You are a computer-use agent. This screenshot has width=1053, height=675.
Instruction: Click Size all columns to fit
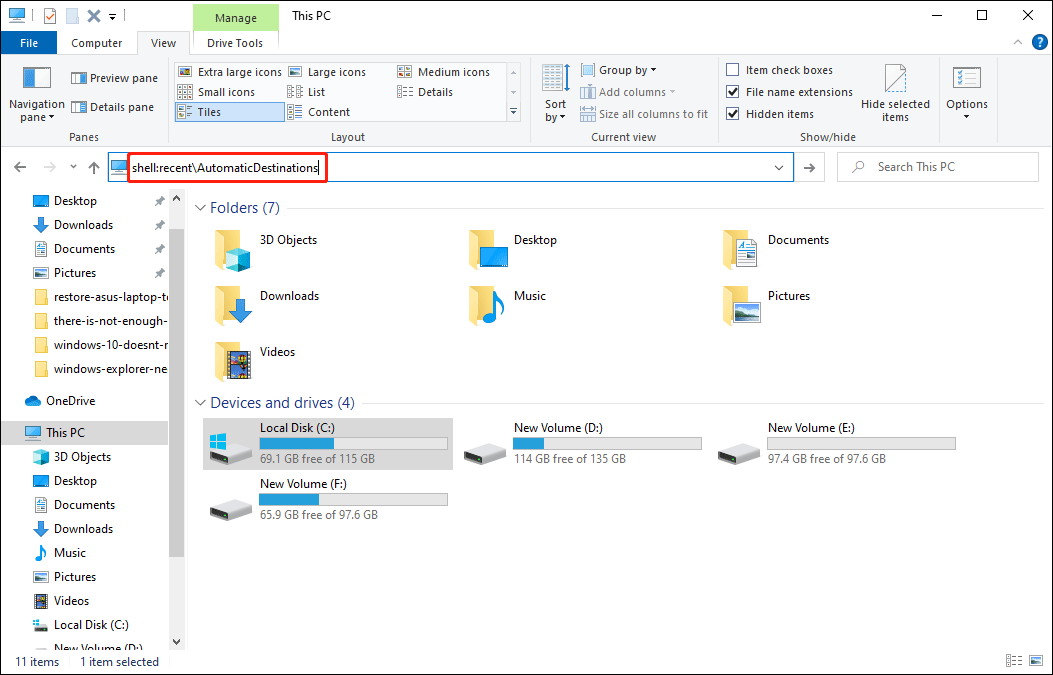644,114
